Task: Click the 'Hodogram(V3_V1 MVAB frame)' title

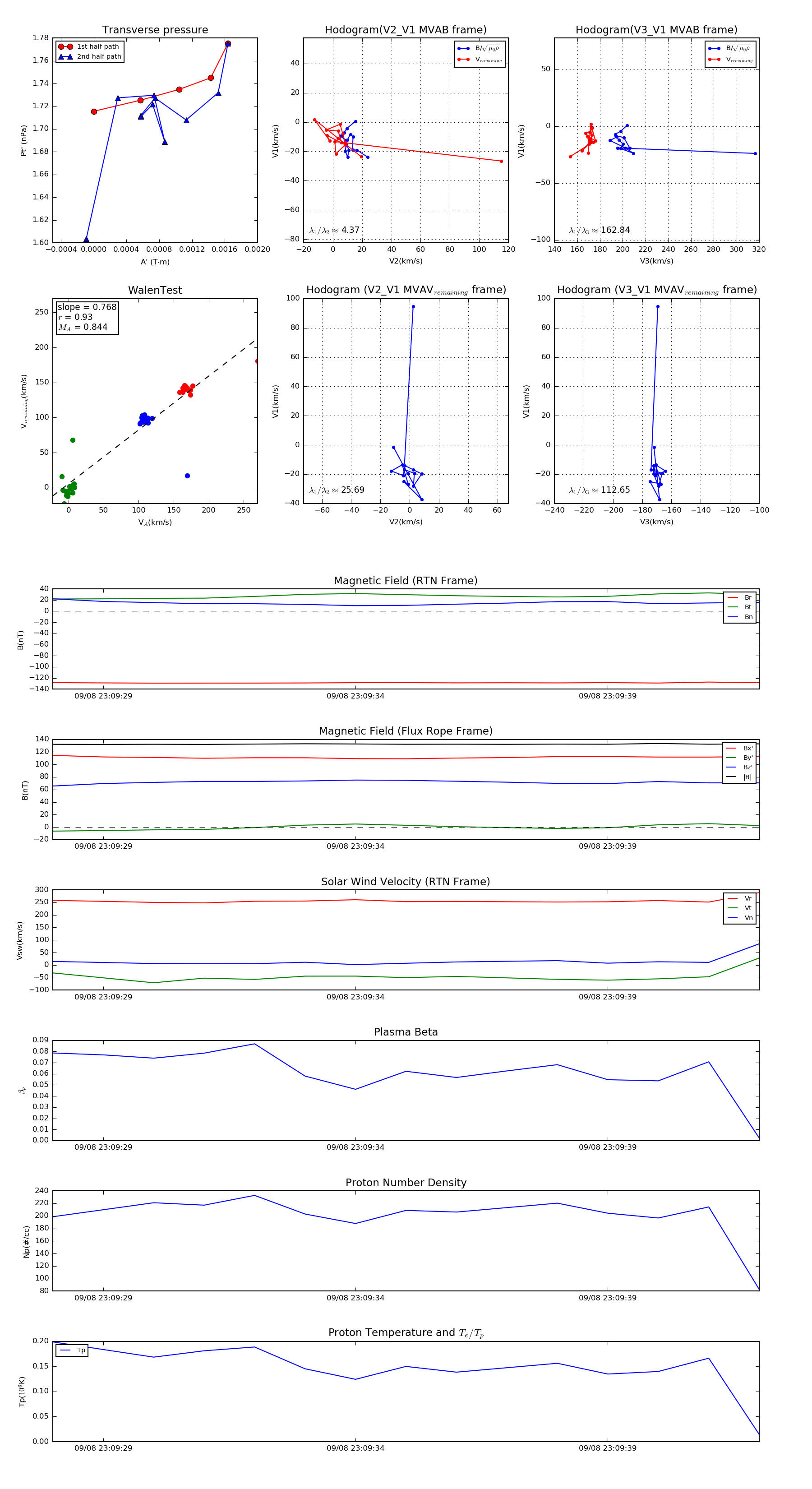Action: coord(656,30)
